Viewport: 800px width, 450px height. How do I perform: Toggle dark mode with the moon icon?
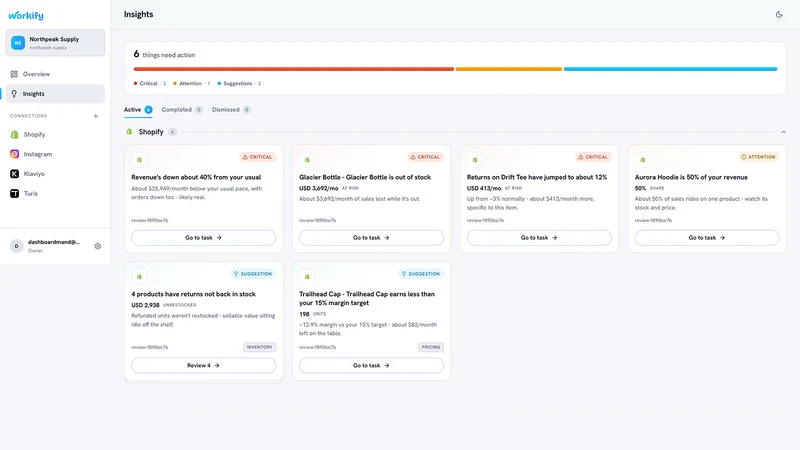pos(779,14)
